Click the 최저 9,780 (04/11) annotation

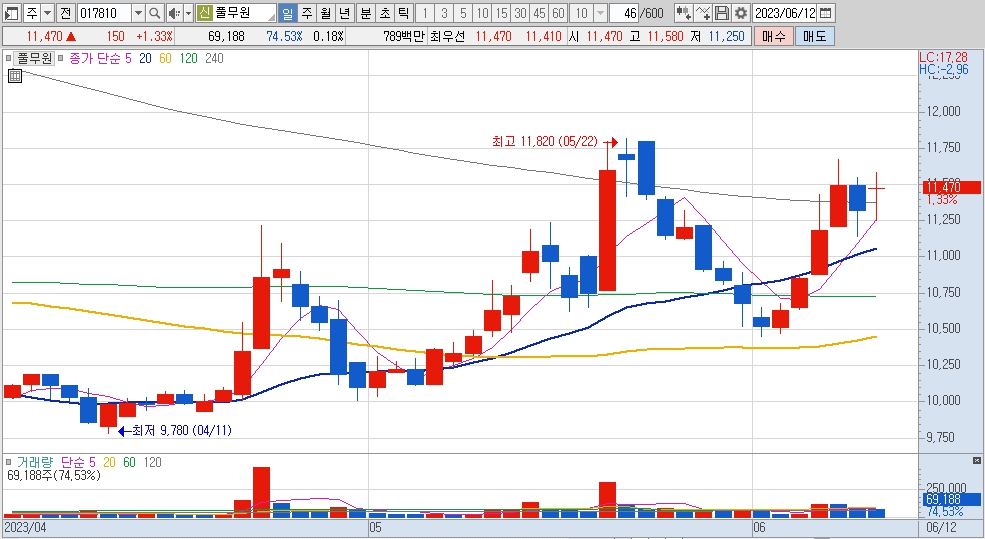click(x=182, y=430)
